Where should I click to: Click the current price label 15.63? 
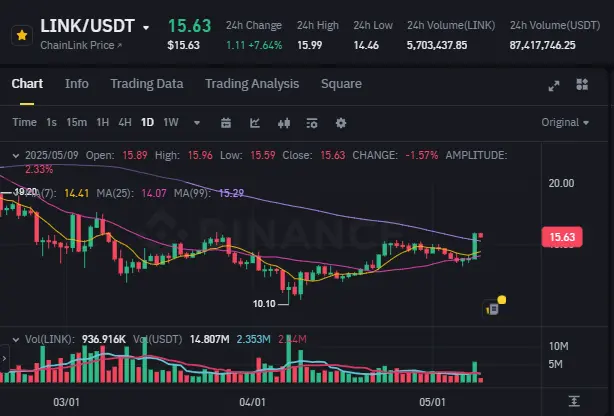(562, 237)
